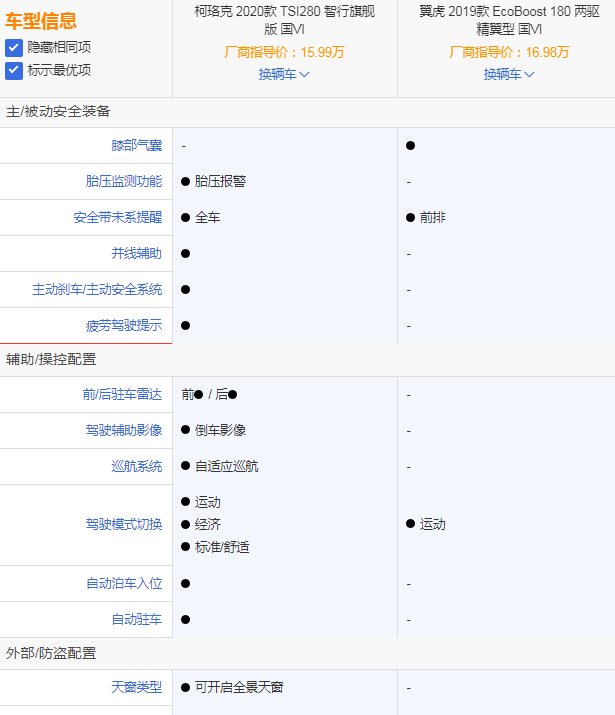This screenshot has height=715, width=615.
Task: Click the 天窗类型 link
Action: pyautogui.click(x=136, y=688)
